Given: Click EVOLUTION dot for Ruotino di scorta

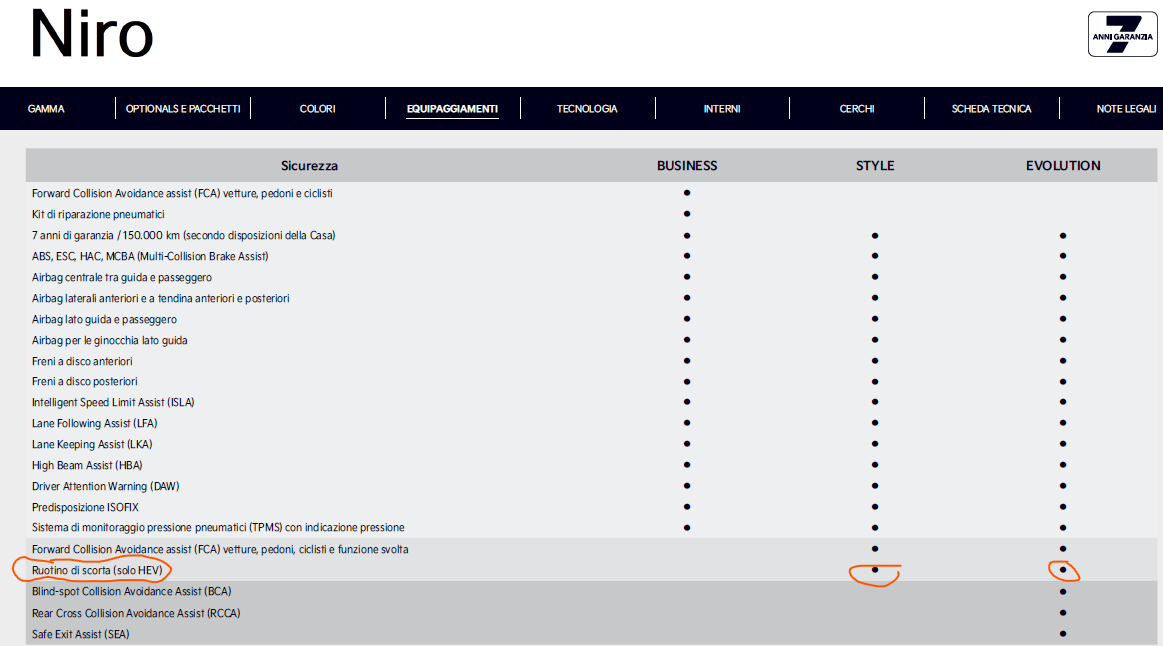Looking at the screenshot, I should (1063, 570).
